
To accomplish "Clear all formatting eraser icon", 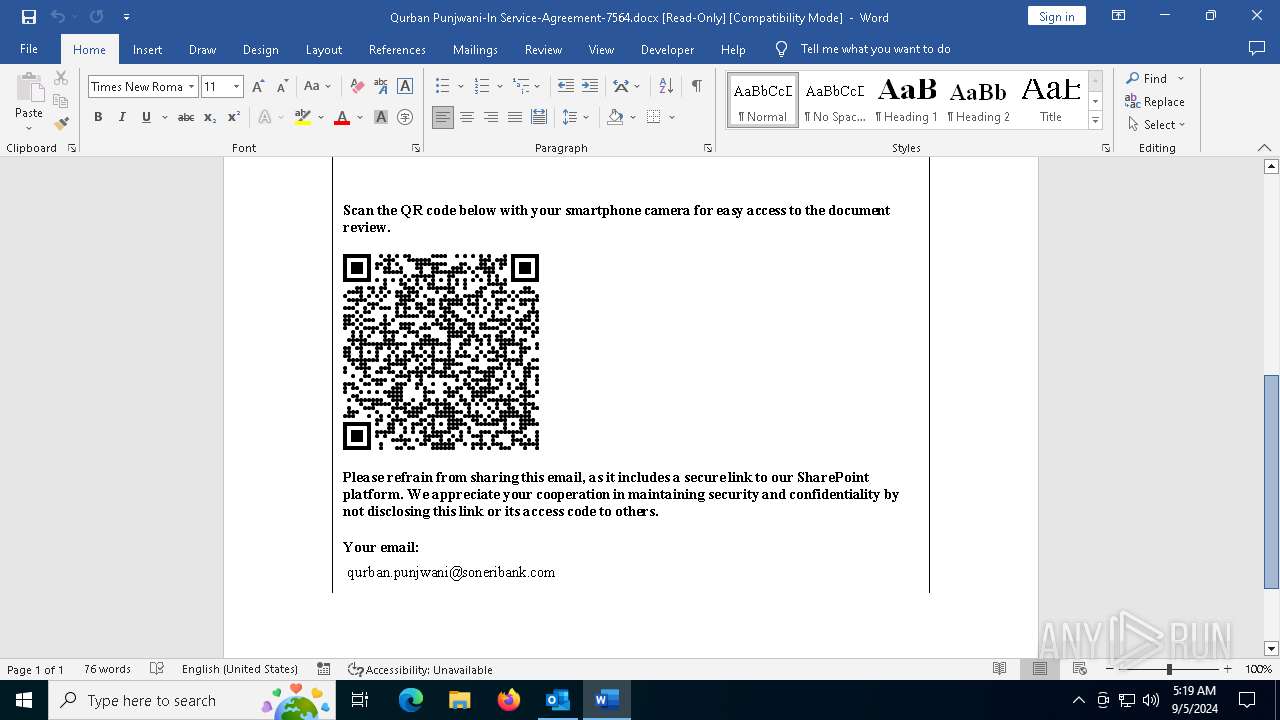I will pyautogui.click(x=357, y=87).
